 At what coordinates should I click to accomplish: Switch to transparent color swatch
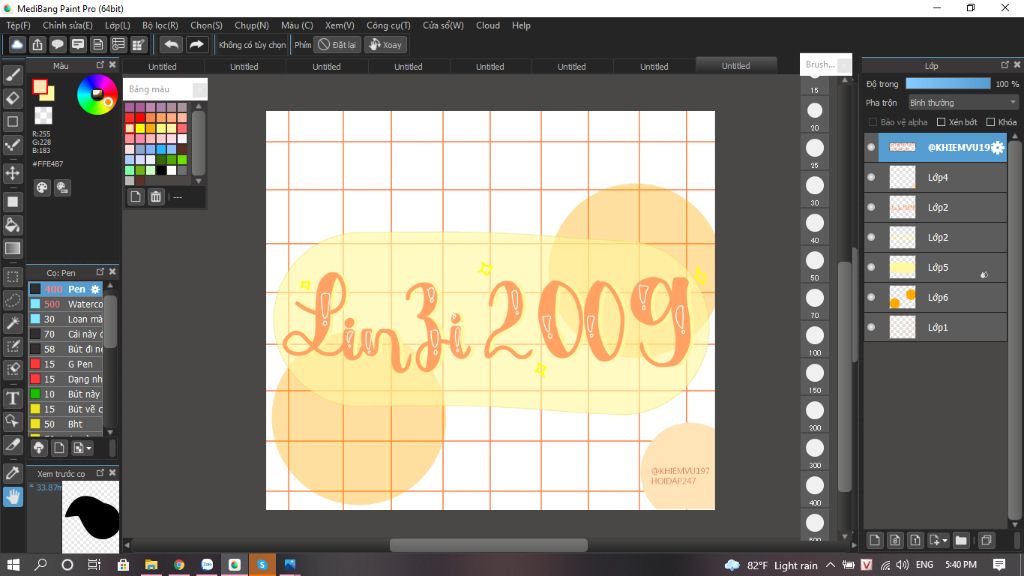click(43, 116)
